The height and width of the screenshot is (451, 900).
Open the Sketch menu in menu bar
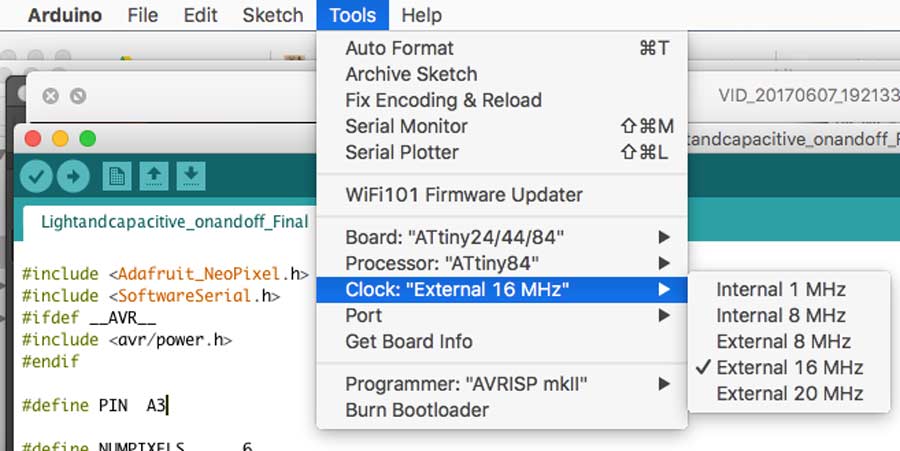272,15
